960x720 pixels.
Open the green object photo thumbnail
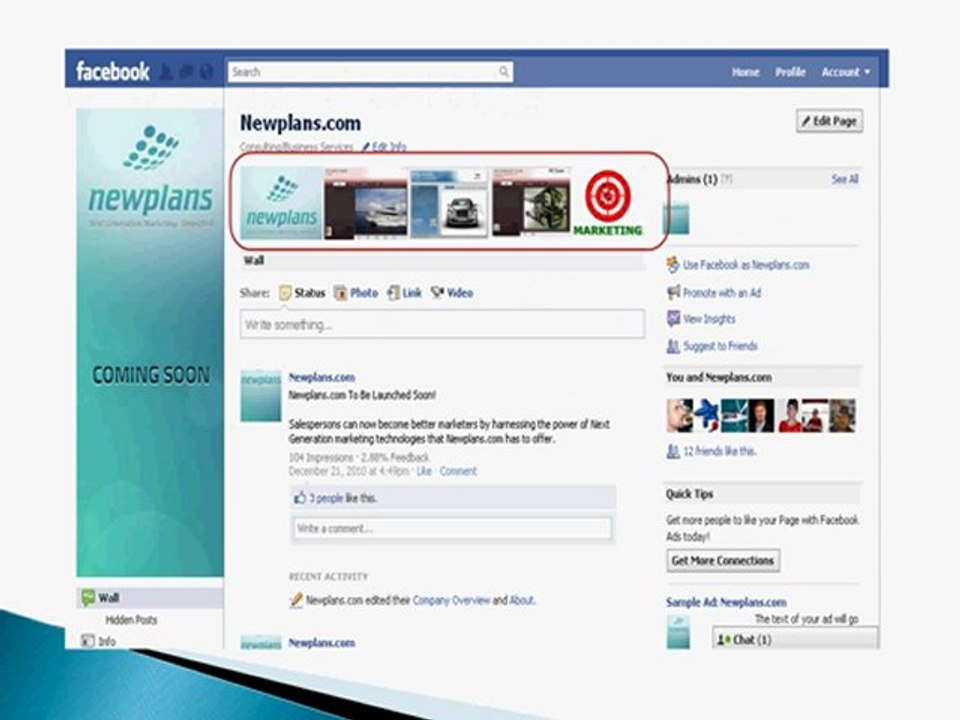[531, 203]
